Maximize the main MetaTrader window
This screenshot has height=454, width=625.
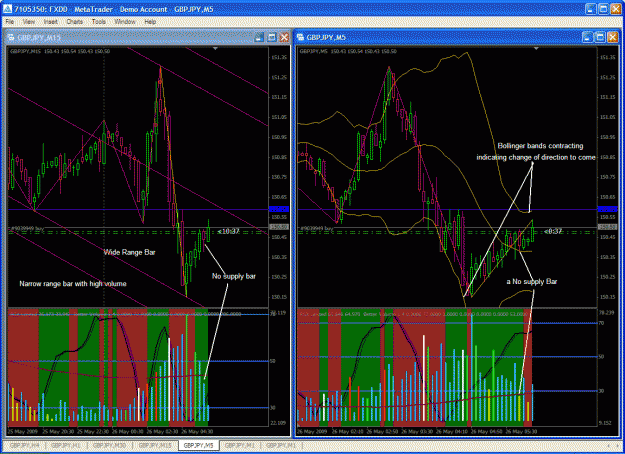pos(603,9)
